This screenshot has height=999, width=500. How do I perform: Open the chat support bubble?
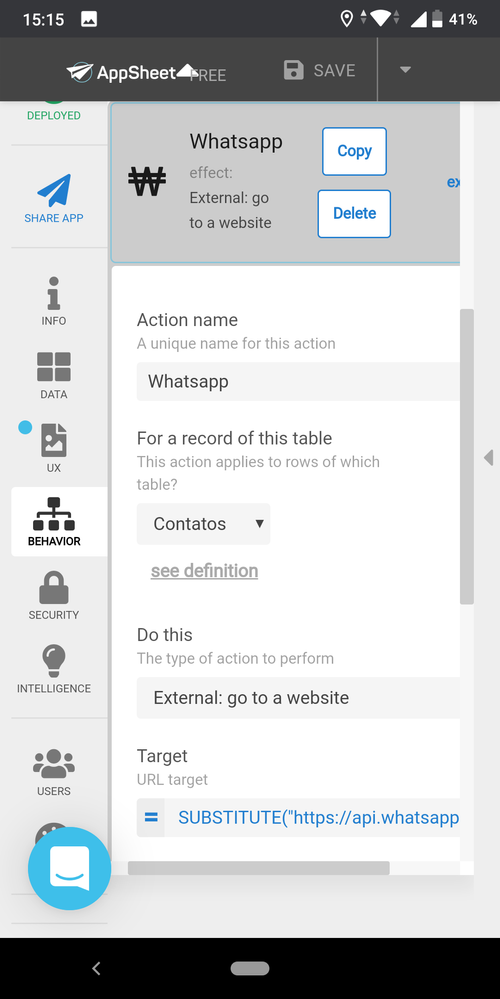coord(69,868)
